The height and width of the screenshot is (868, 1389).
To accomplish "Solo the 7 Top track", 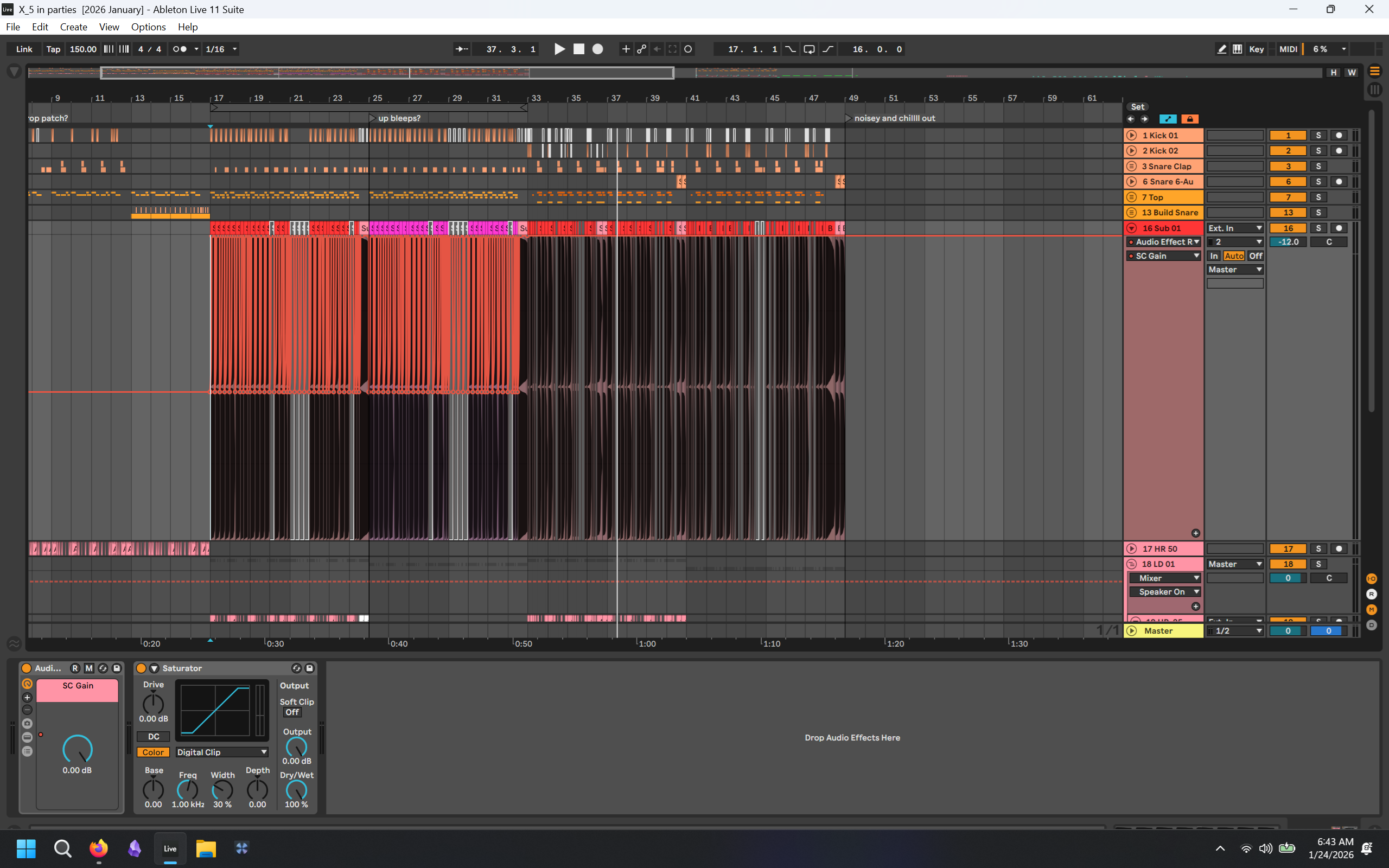I will pos(1318,197).
